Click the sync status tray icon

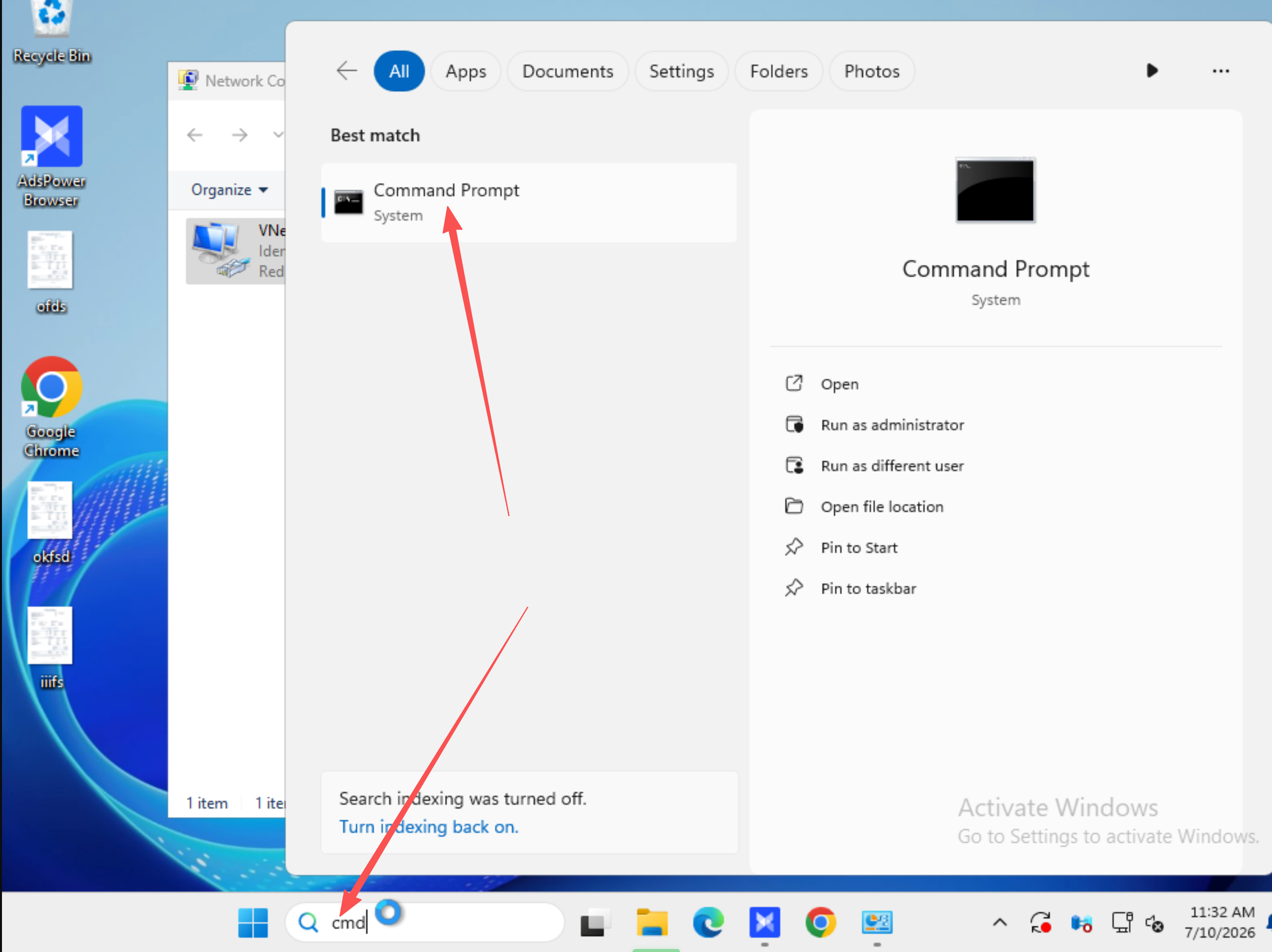click(x=1041, y=923)
